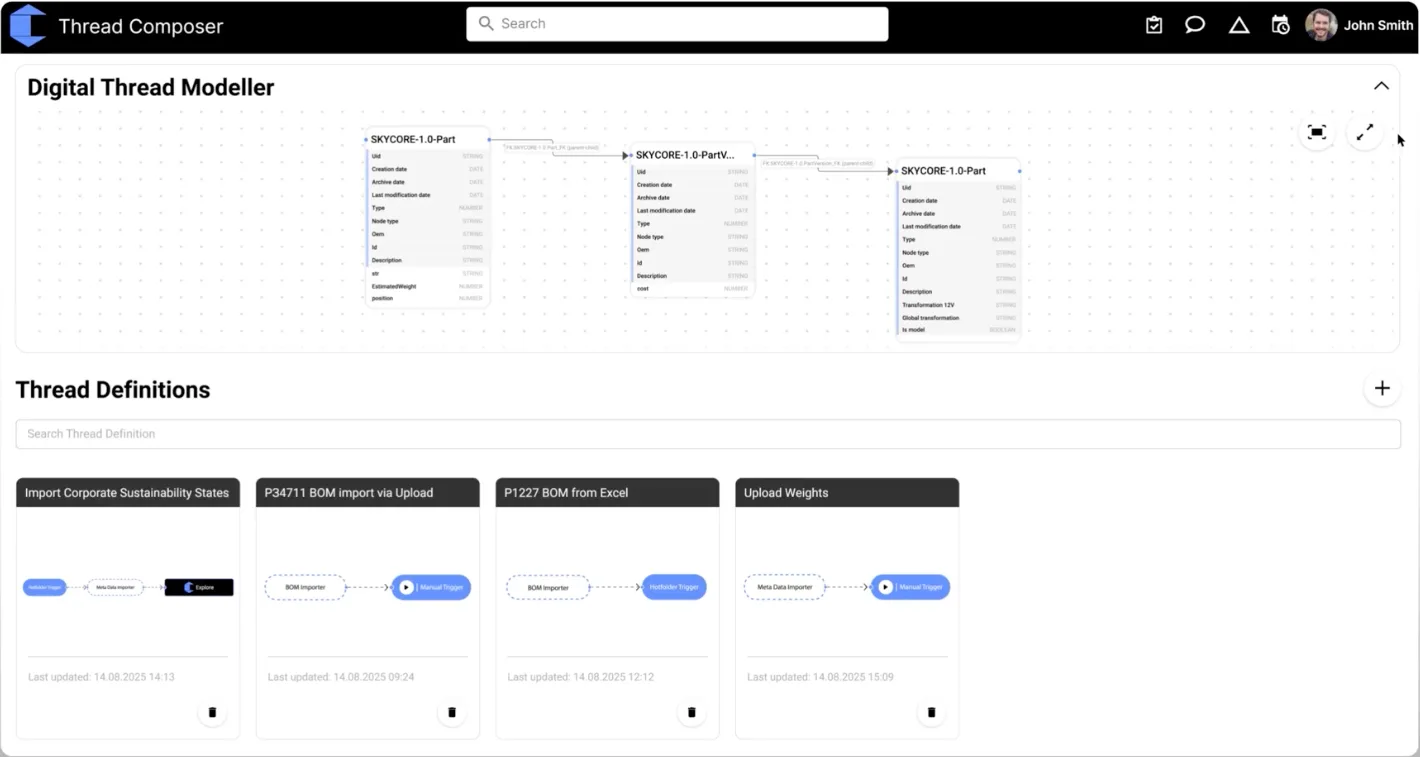Click the Explore node logo icon
1420x757 pixels.
click(x=188, y=587)
